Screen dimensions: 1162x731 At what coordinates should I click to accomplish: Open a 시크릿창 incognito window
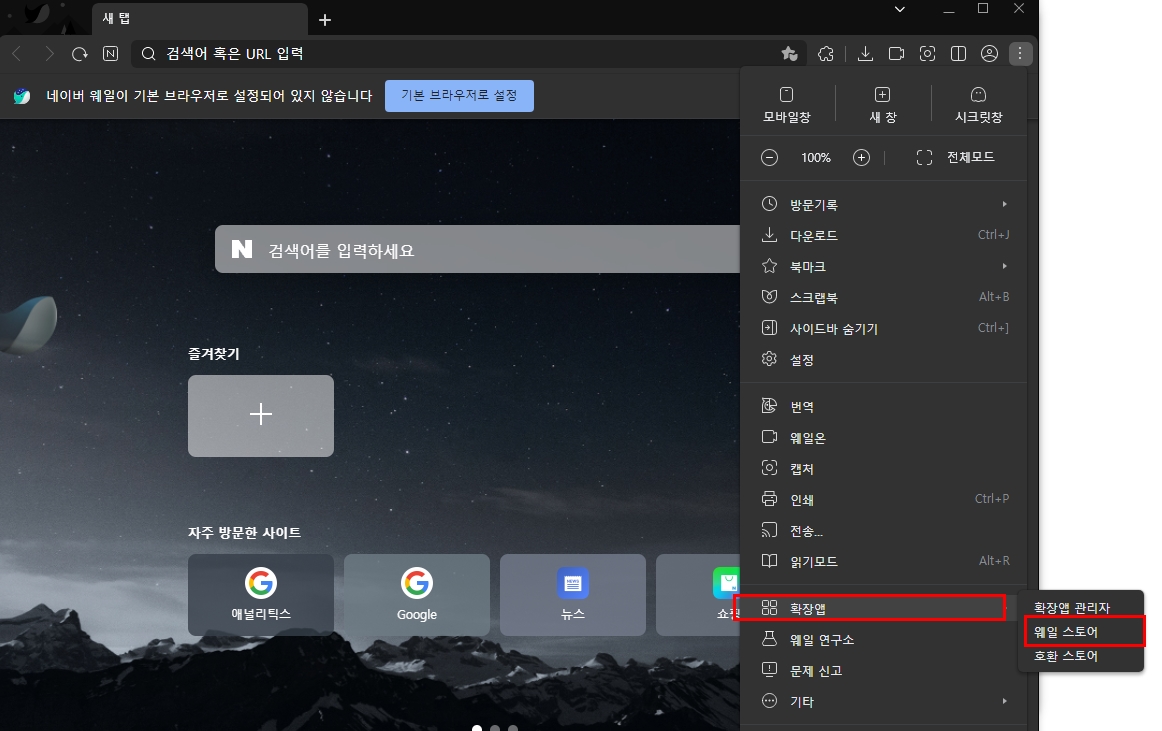coord(978,105)
